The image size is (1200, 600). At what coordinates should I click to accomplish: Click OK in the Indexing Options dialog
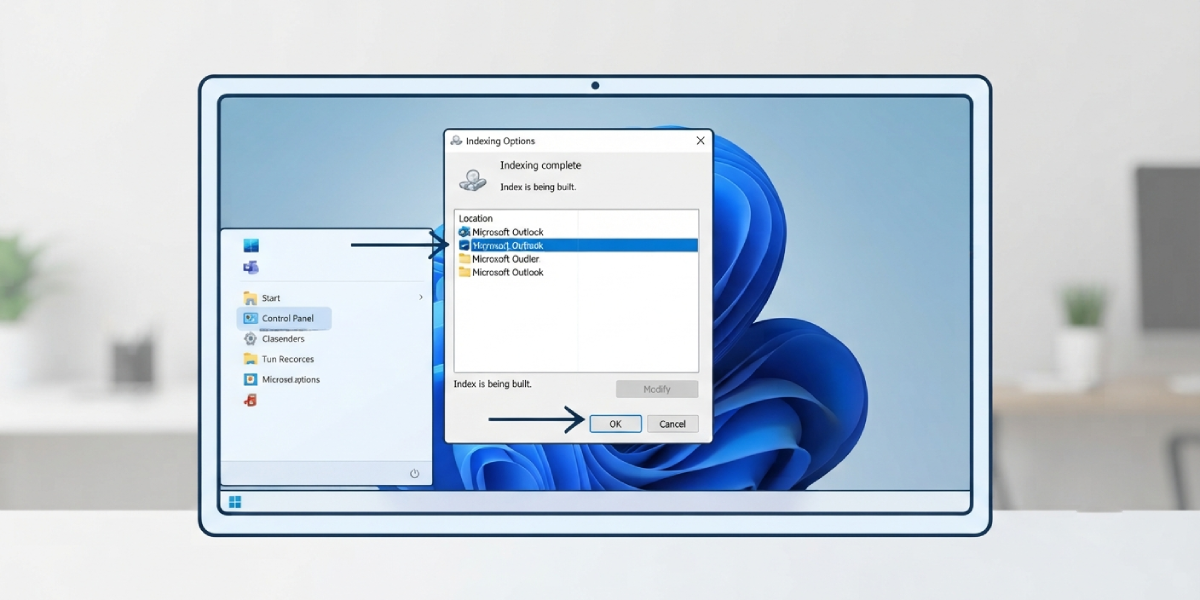[x=615, y=424]
